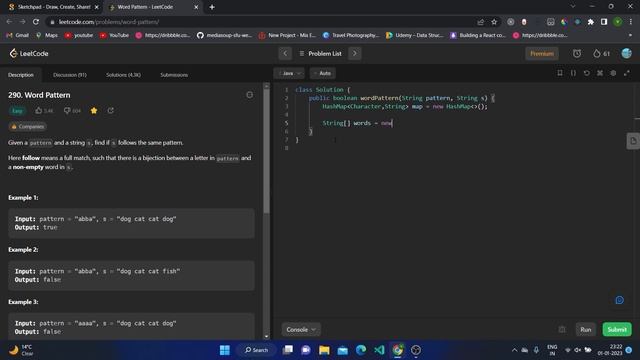
Task: Toggle editor fullscreen icon
Action: click(627, 73)
